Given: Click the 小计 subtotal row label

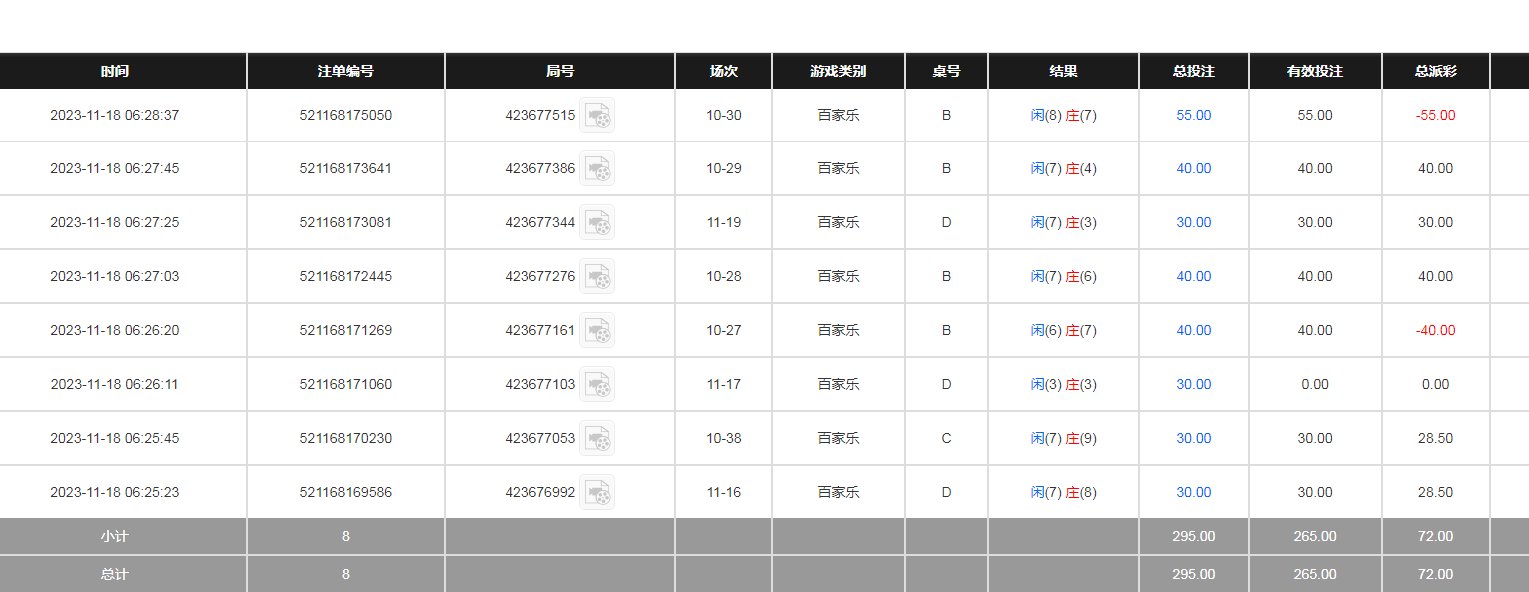Looking at the screenshot, I should [x=115, y=537].
